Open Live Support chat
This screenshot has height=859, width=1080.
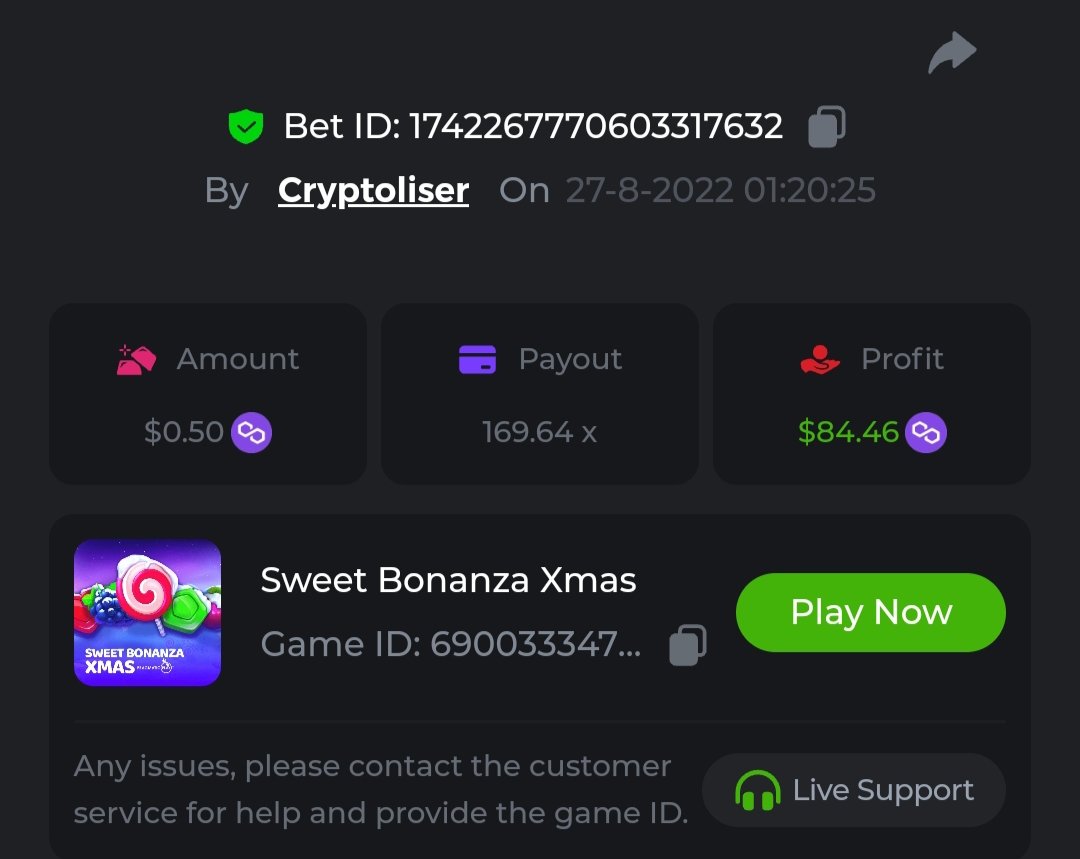coord(853,791)
